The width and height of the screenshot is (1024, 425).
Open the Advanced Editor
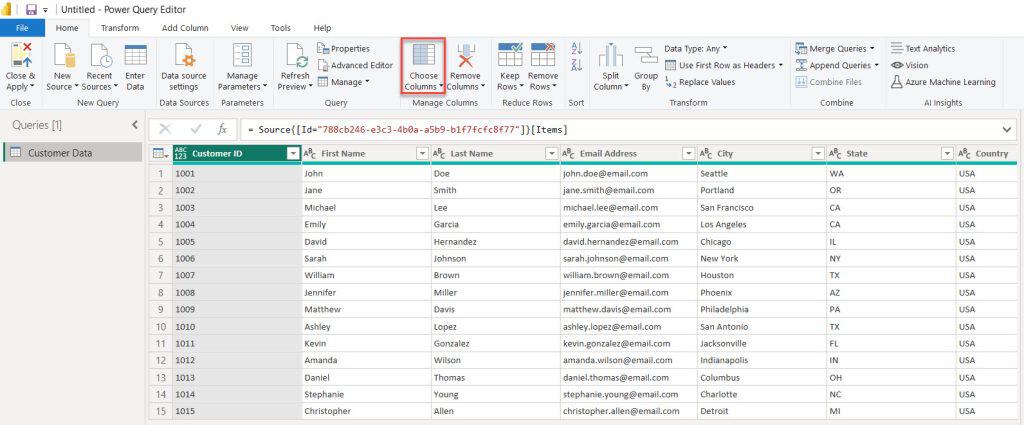[x=355, y=65]
